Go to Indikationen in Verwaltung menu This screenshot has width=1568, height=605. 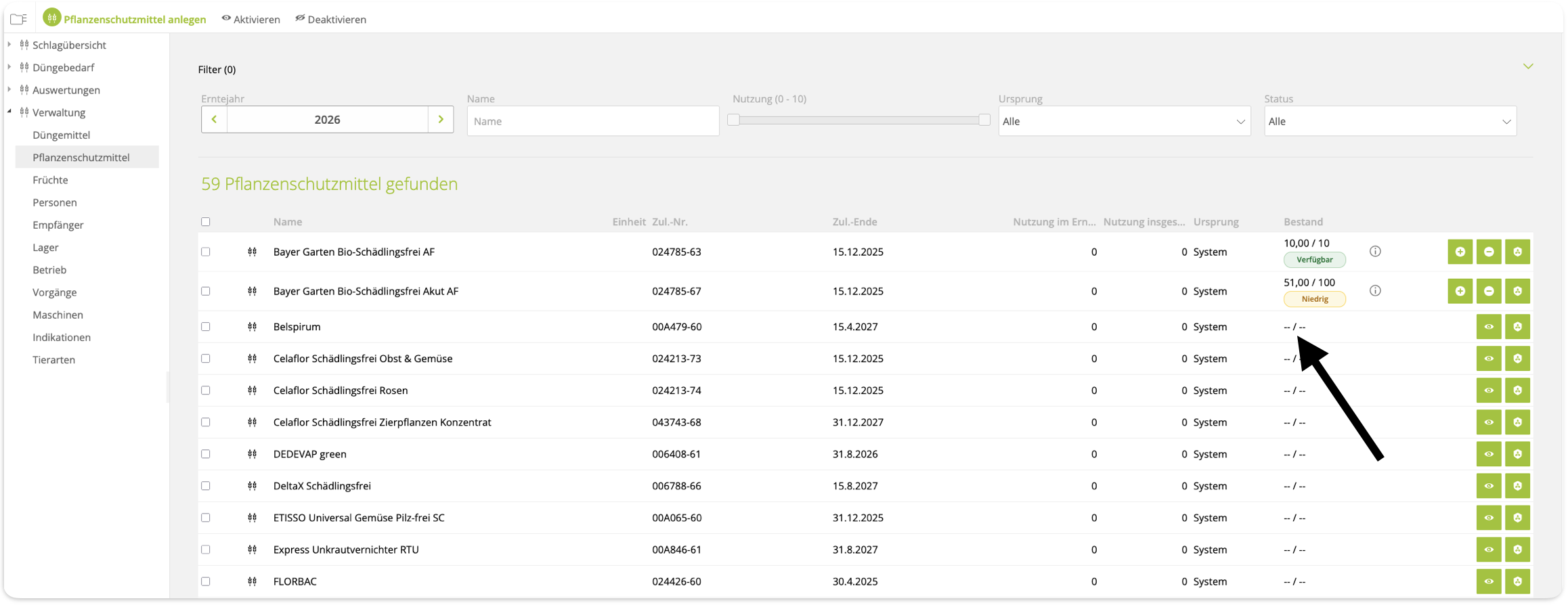click(62, 338)
